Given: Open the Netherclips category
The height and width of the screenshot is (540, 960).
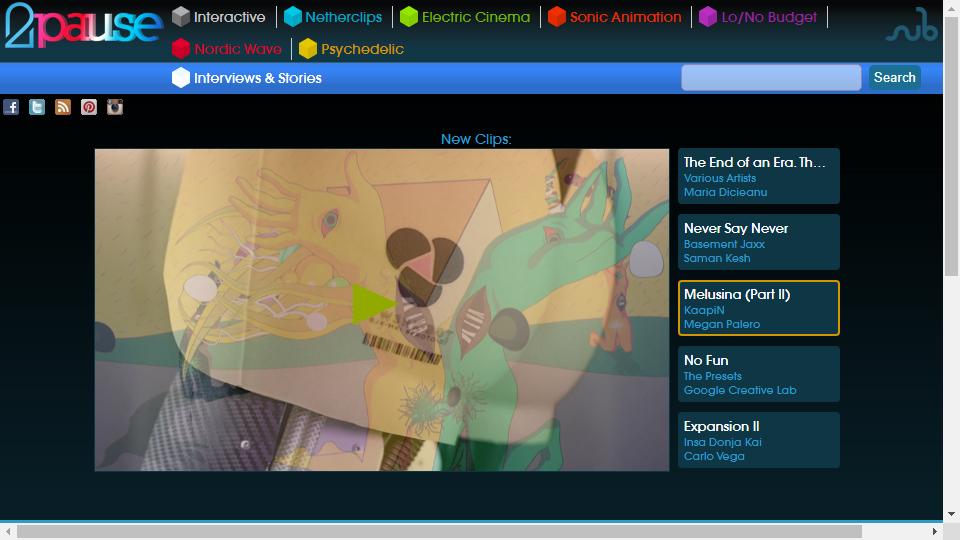Looking at the screenshot, I should click(343, 17).
